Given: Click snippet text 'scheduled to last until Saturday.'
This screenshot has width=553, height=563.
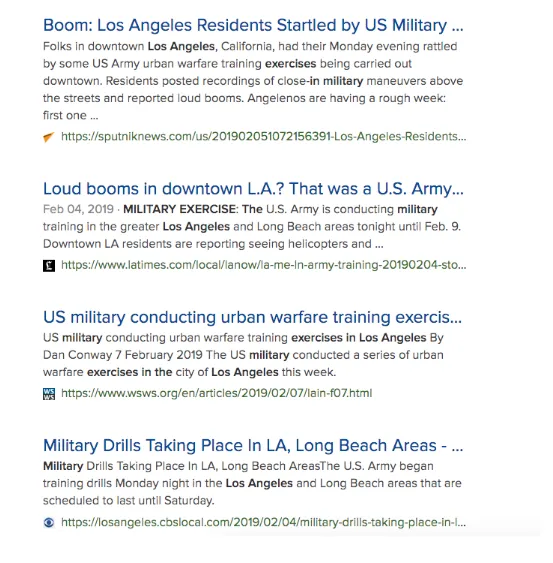Looking at the screenshot, I should click(129, 500).
